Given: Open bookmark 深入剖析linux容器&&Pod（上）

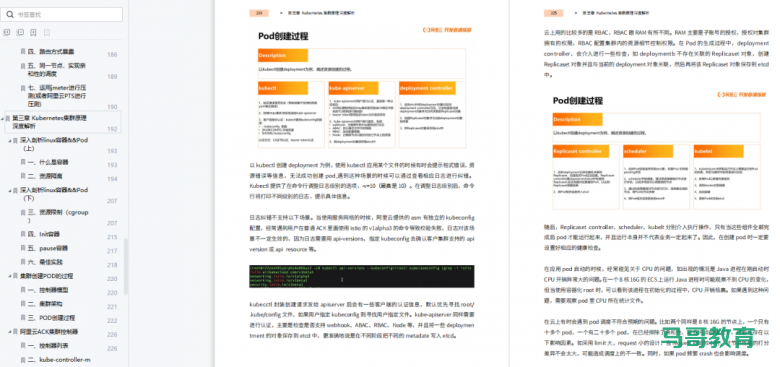Looking at the screenshot, I should tap(54, 144).
